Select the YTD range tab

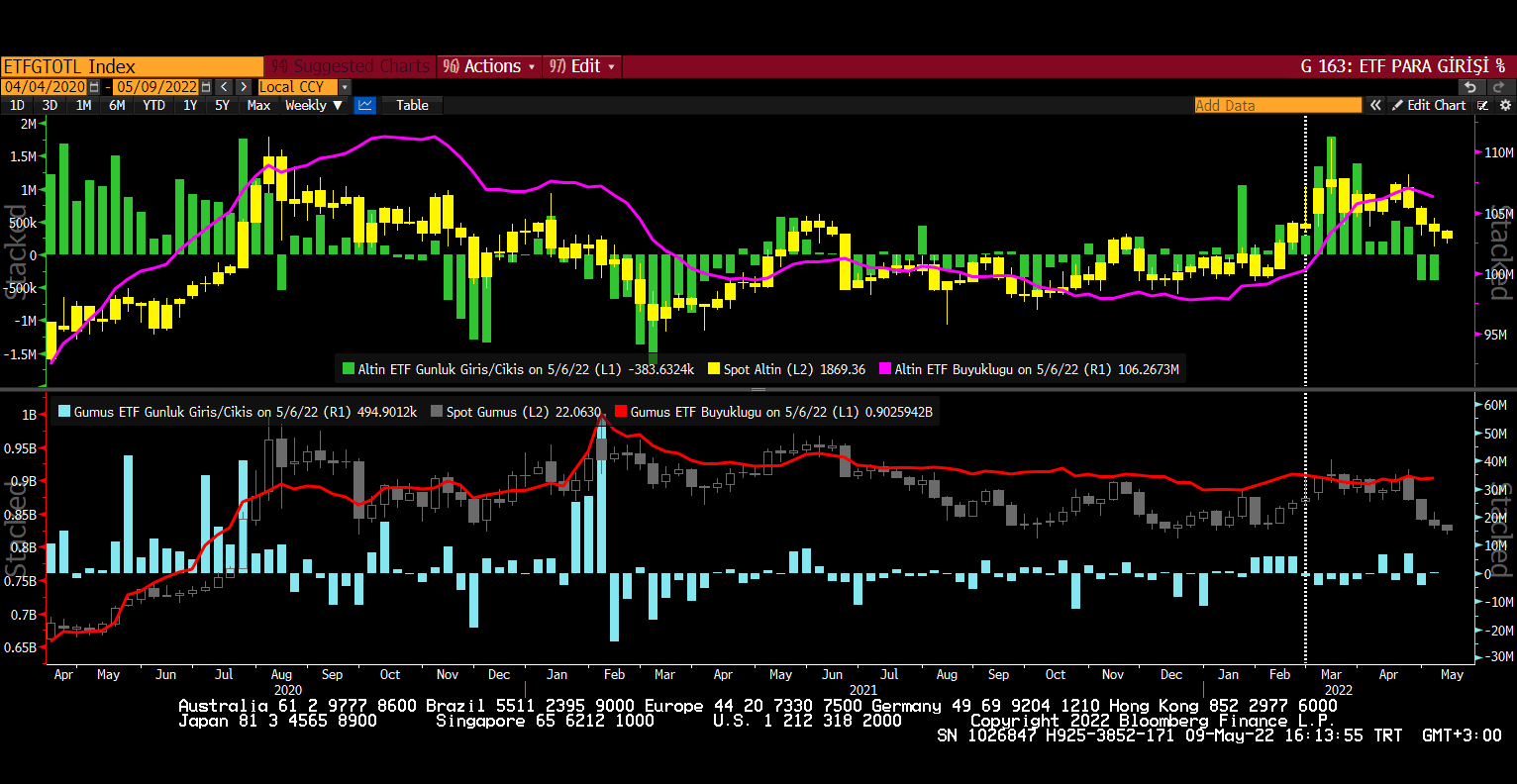coord(153,105)
